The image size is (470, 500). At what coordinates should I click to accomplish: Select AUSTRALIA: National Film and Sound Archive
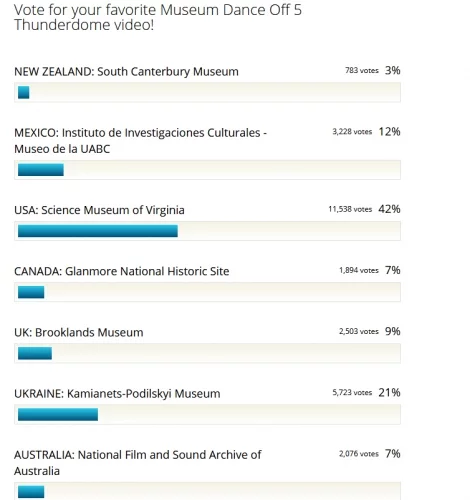point(138,463)
